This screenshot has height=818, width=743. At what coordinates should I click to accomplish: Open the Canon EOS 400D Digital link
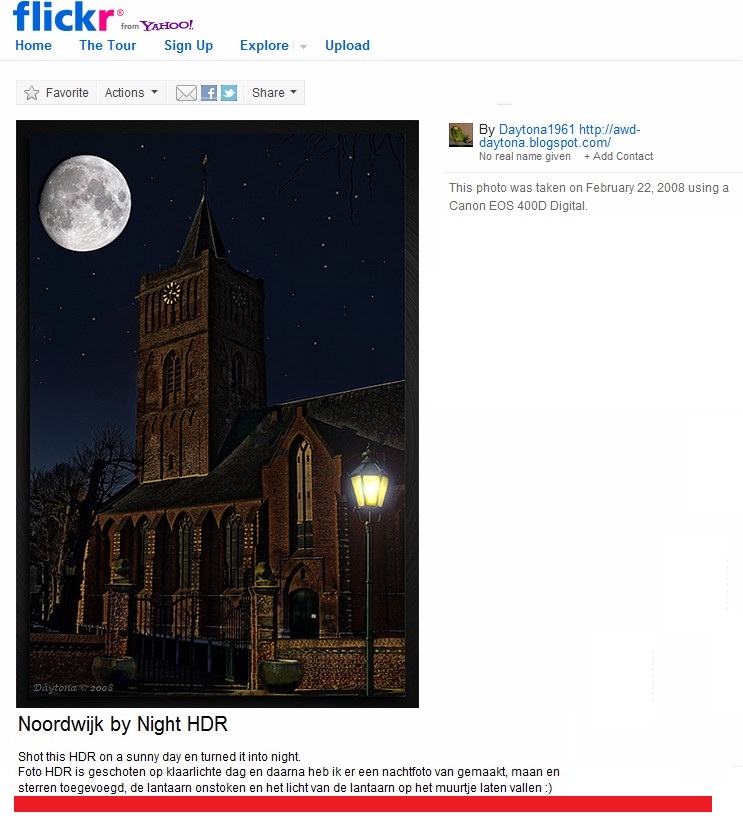518,206
